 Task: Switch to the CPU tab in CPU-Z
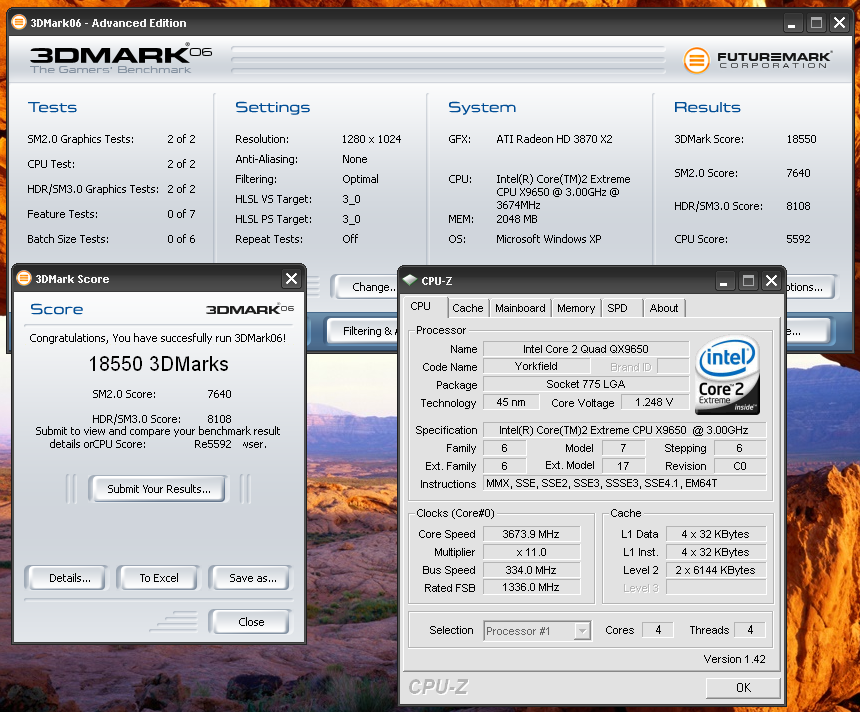coord(421,307)
